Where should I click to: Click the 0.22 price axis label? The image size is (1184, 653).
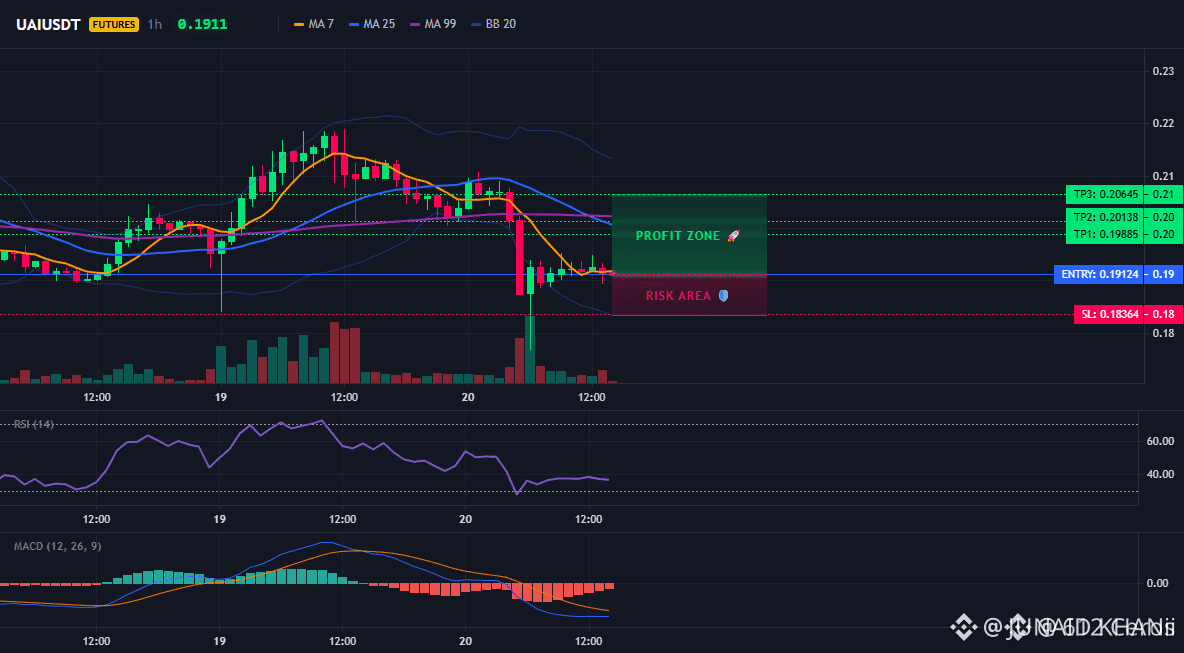[x=1163, y=123]
